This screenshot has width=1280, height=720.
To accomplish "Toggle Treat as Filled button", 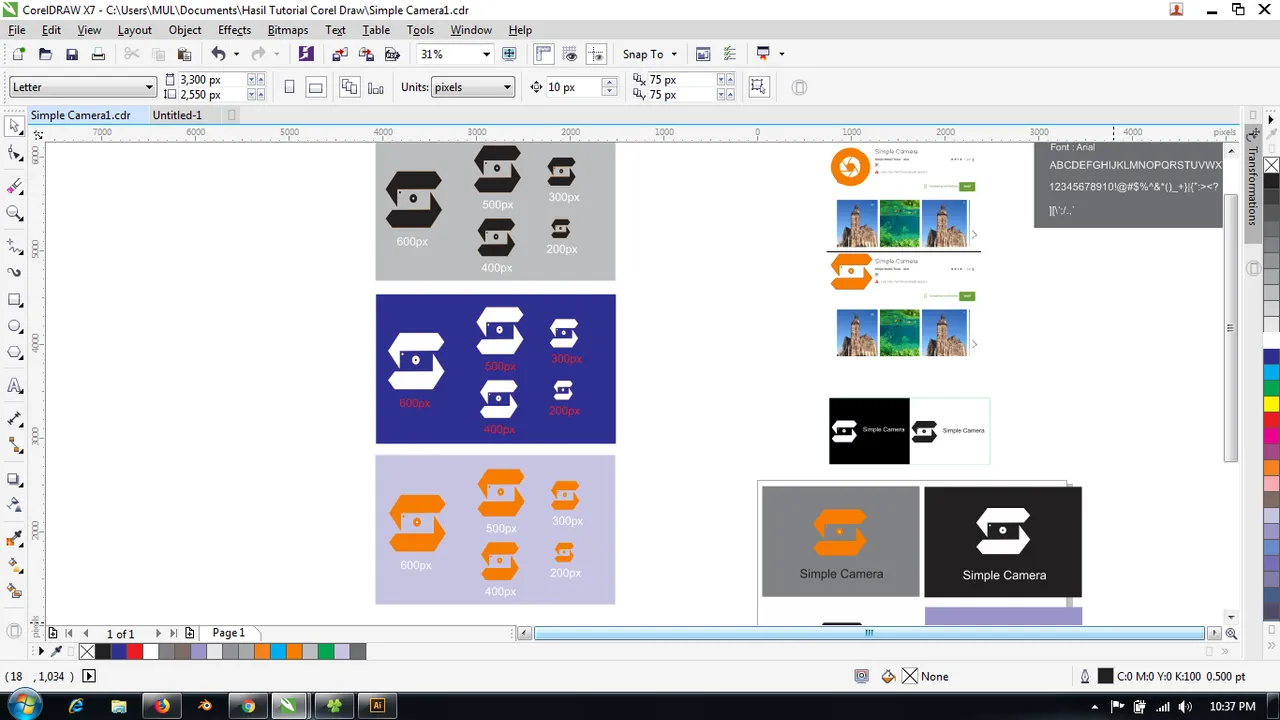I will click(x=758, y=87).
